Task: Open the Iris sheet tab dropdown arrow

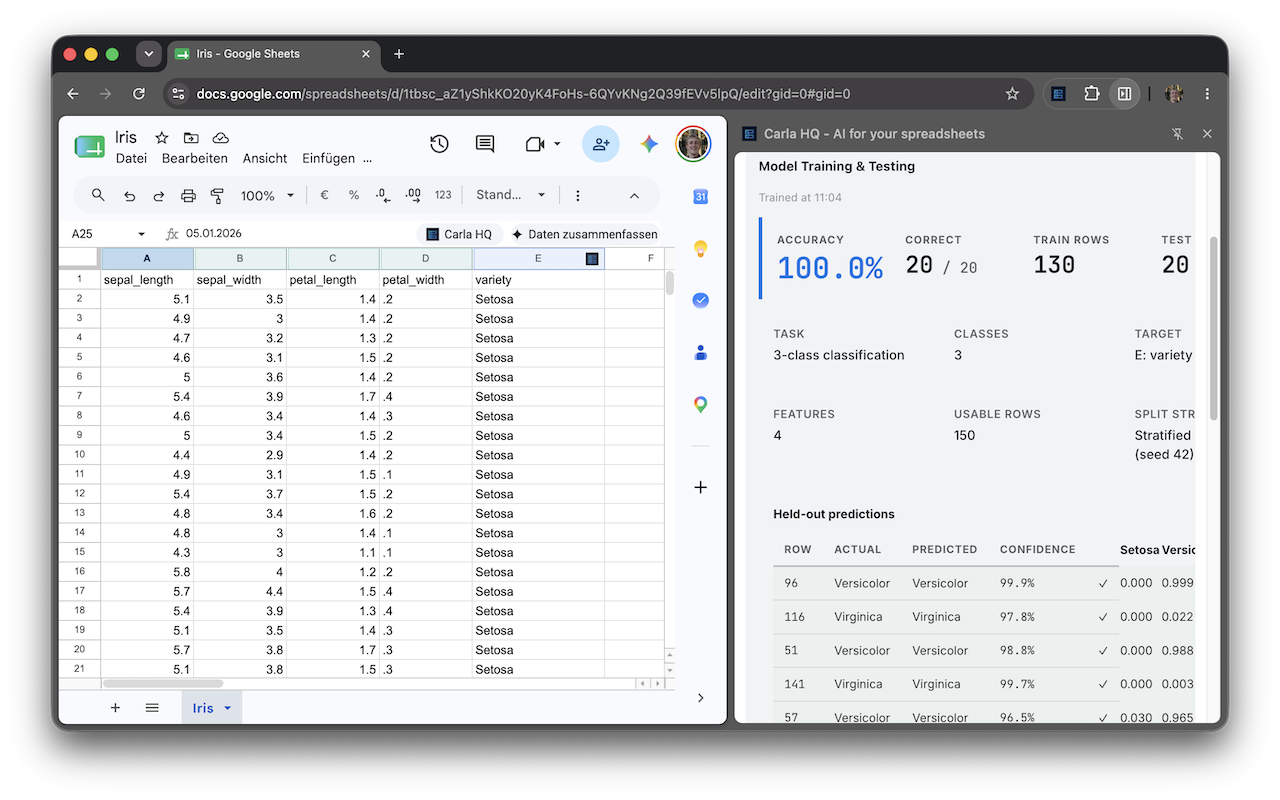Action: [227, 708]
